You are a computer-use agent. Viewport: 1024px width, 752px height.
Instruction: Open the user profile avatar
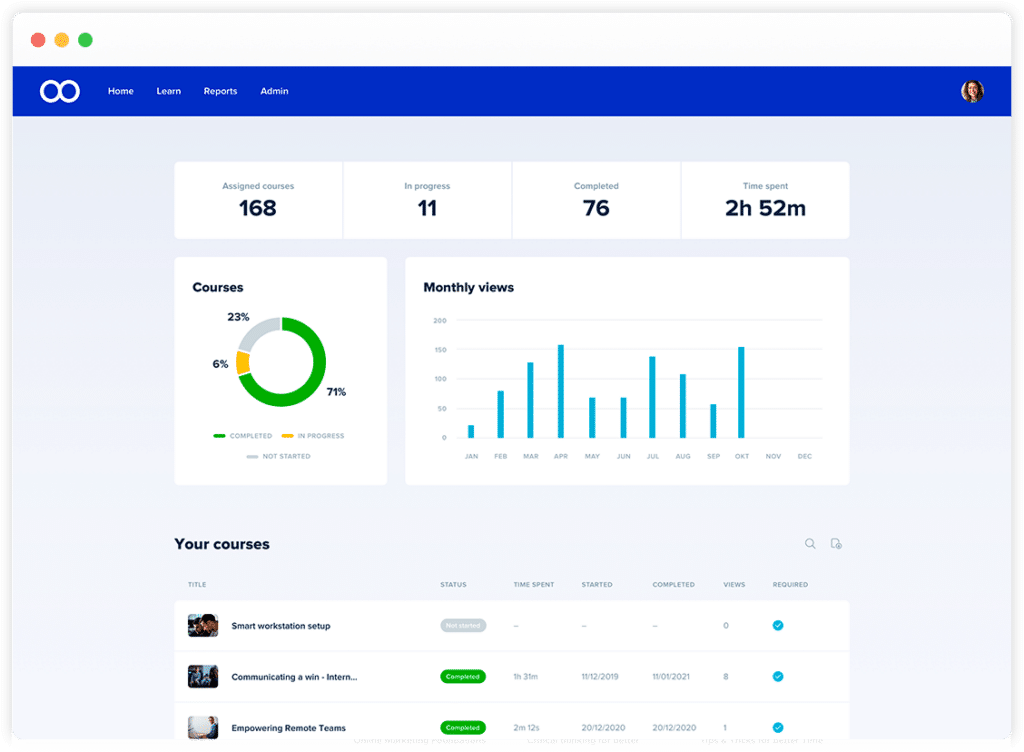tap(972, 91)
